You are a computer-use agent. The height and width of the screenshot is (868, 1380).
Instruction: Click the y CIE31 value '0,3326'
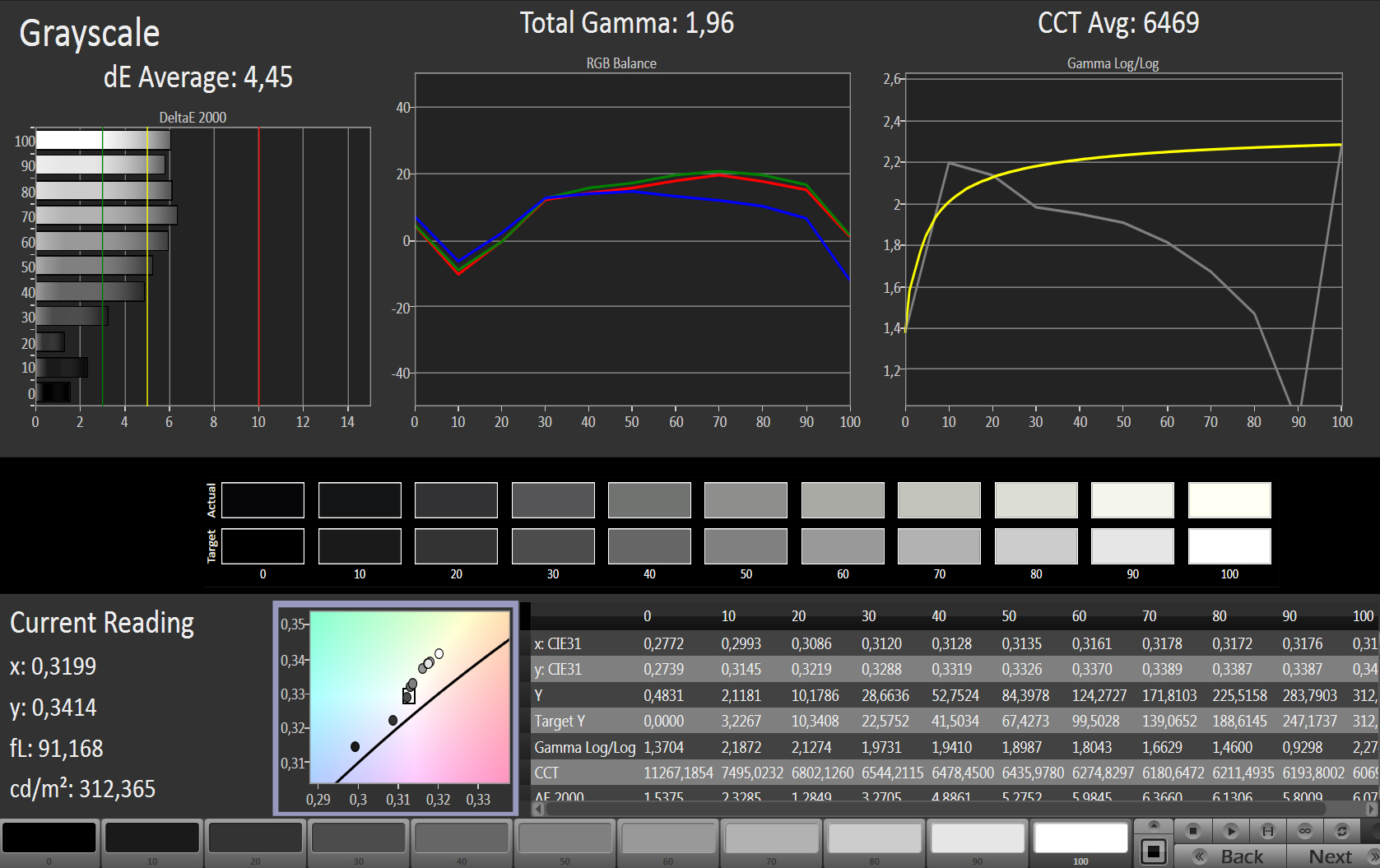1021,669
